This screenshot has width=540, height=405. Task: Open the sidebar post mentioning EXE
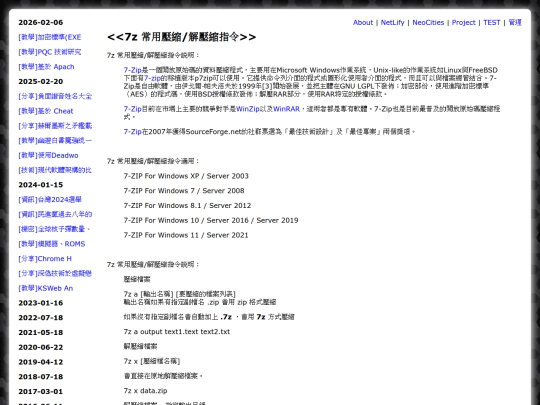coord(50,37)
